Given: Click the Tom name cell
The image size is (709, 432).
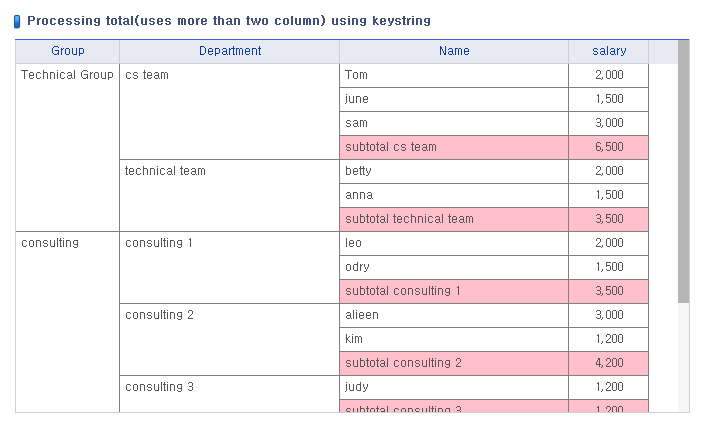Looking at the screenshot, I should [x=454, y=75].
